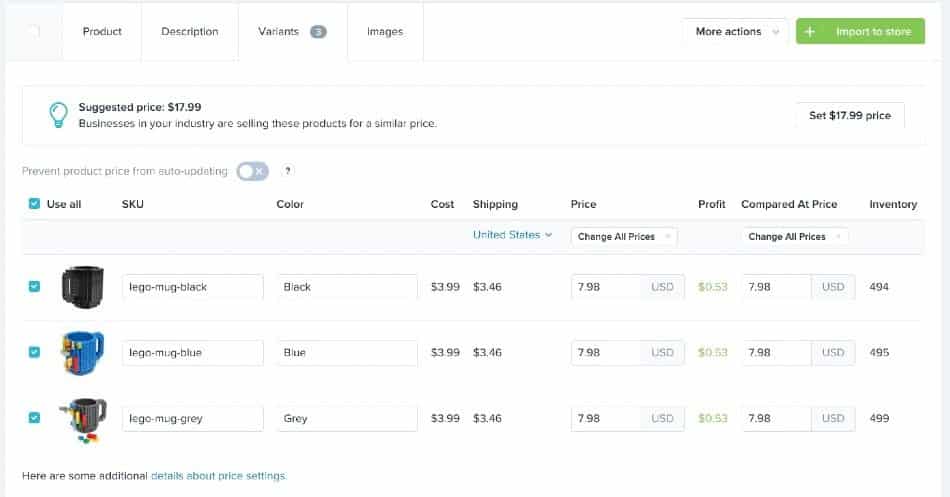Uncheck the Use all checkbox

[34, 204]
